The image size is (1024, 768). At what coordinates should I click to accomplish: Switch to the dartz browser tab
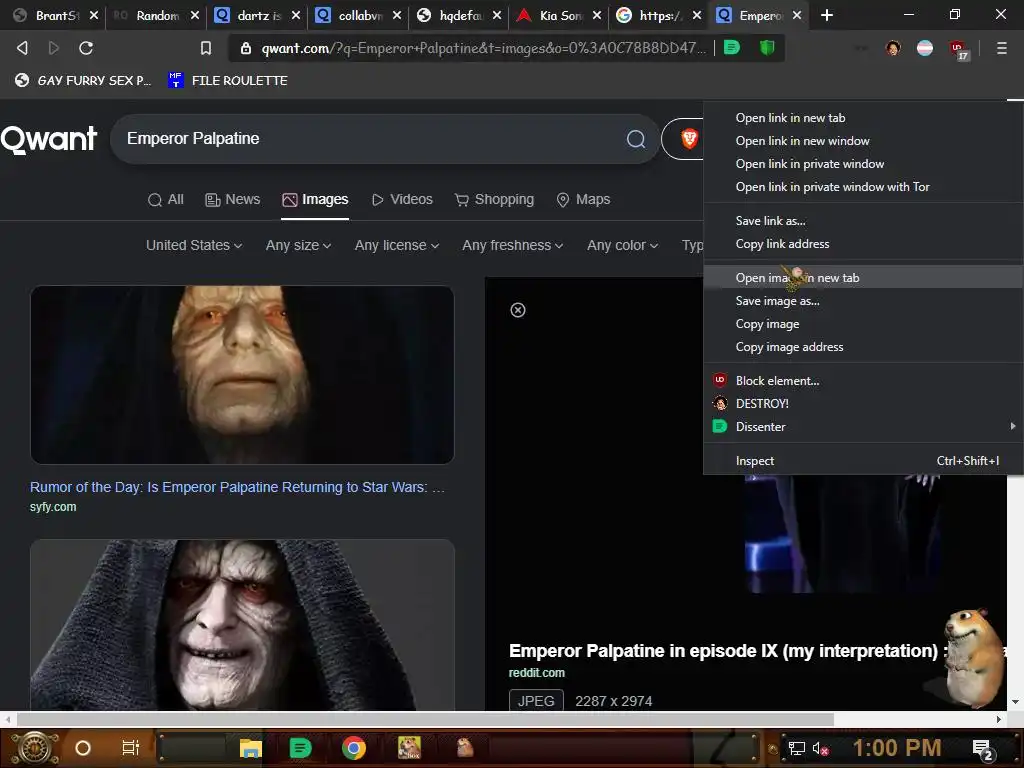point(258,15)
